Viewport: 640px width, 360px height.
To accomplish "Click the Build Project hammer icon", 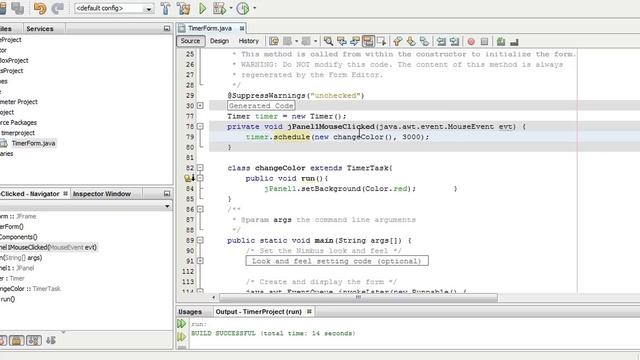I will point(165,8).
